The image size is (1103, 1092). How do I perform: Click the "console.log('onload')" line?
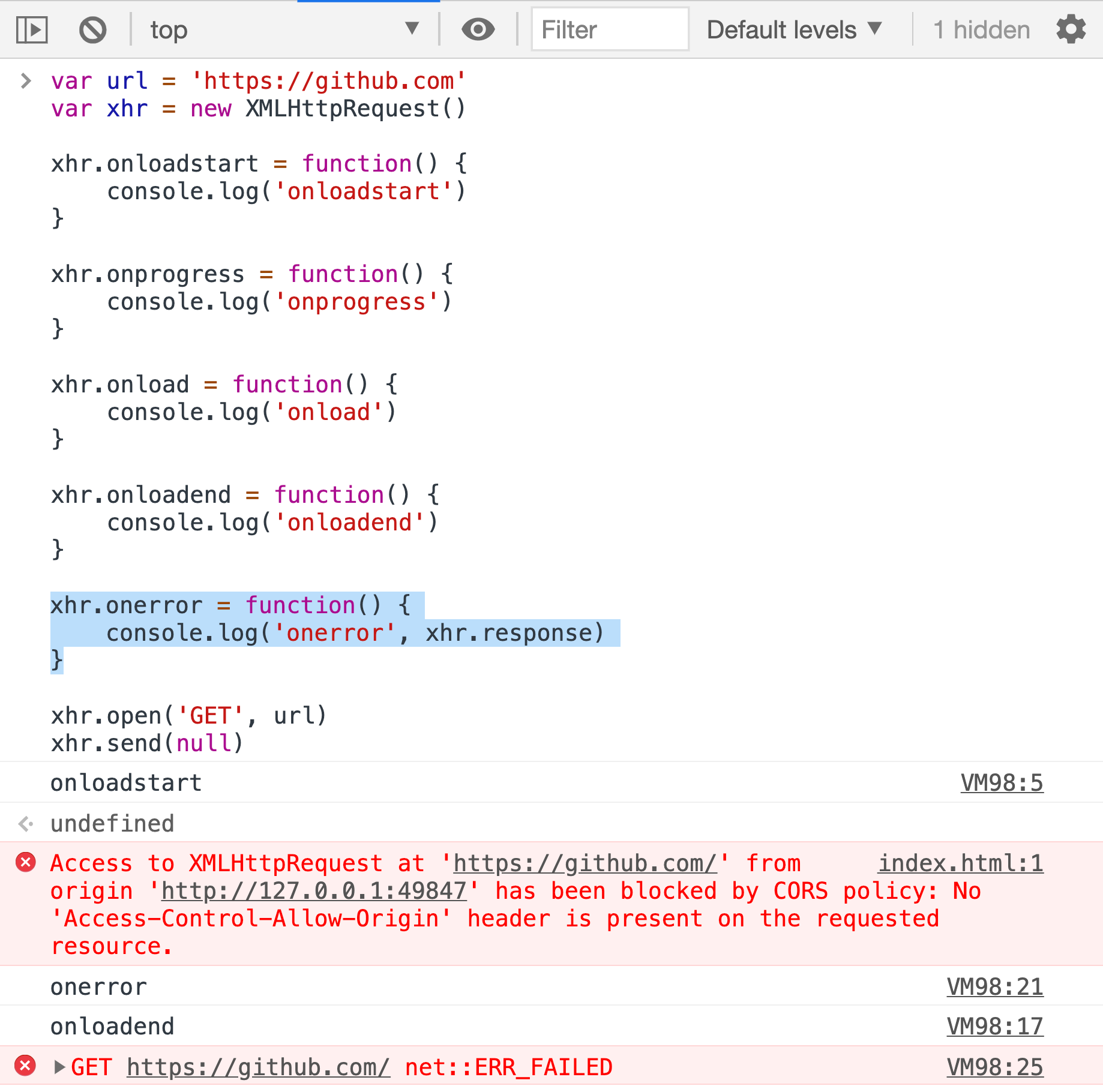click(251, 412)
